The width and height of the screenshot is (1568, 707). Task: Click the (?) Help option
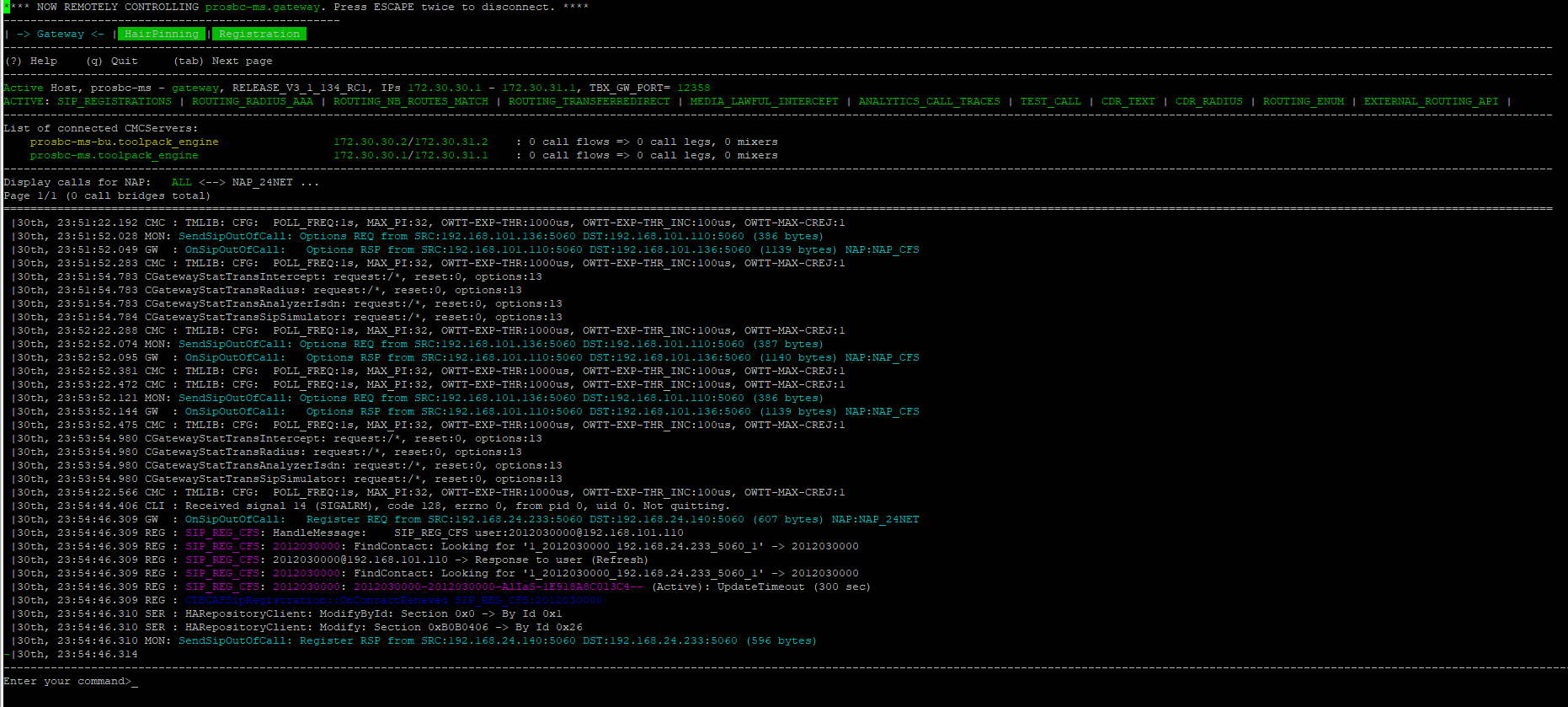point(31,61)
